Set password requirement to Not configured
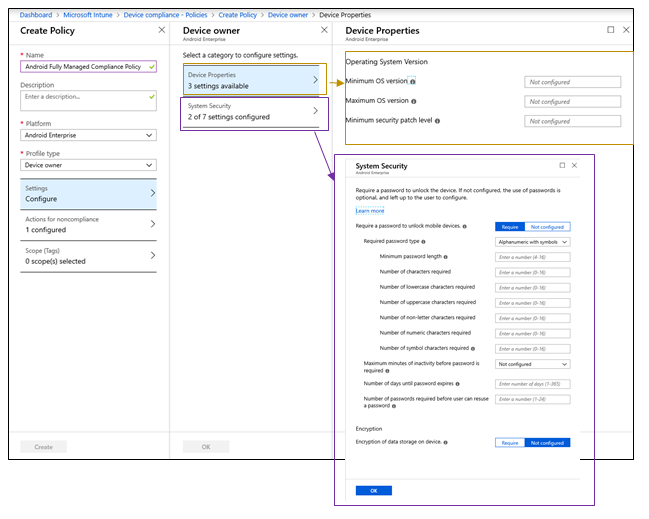The image size is (649, 519). 547,227
